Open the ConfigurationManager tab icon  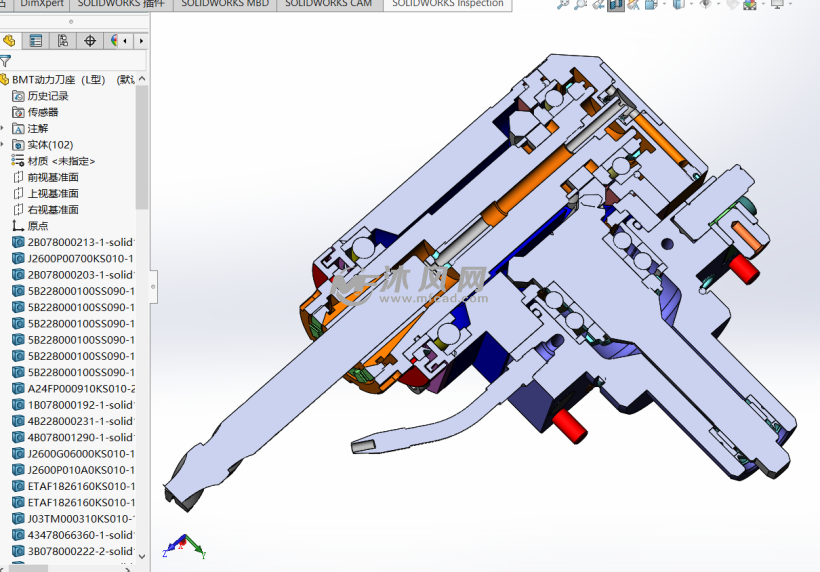tap(63, 41)
